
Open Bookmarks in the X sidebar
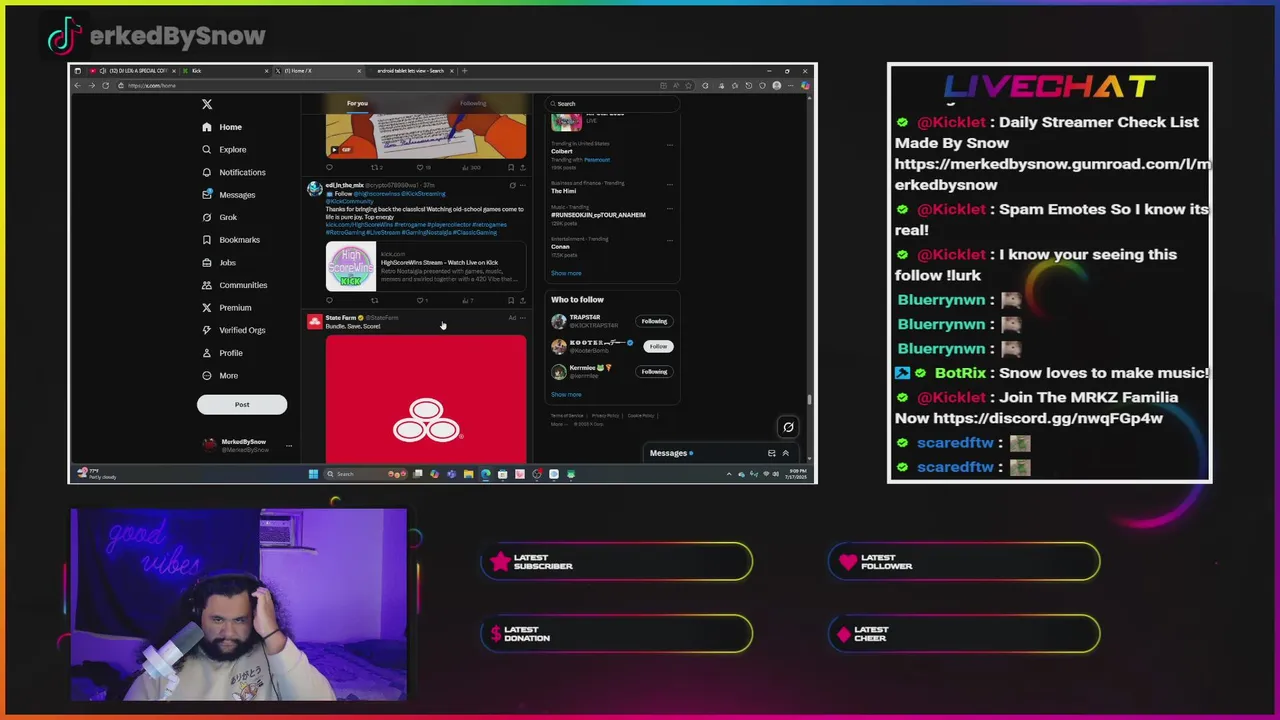pyautogui.click(x=231, y=240)
